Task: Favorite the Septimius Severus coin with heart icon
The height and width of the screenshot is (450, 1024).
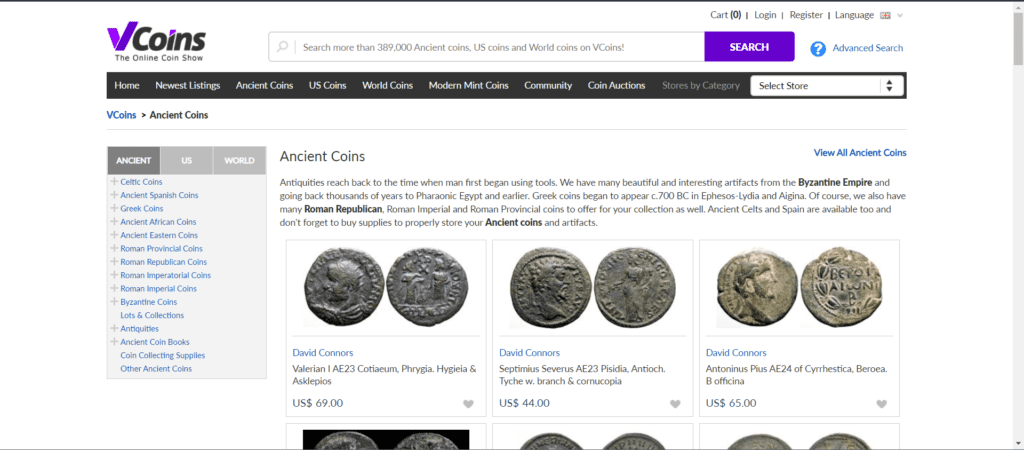Action: point(675,404)
